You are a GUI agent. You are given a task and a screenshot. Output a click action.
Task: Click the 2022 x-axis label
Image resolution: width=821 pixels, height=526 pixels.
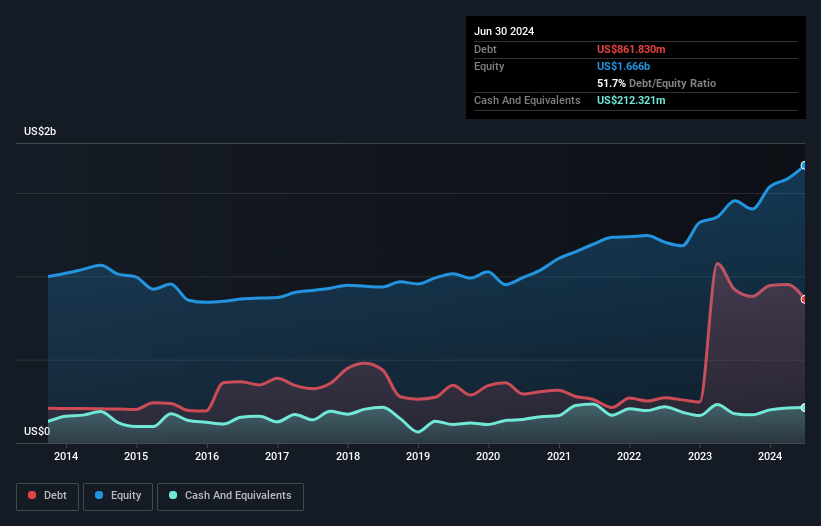point(629,456)
